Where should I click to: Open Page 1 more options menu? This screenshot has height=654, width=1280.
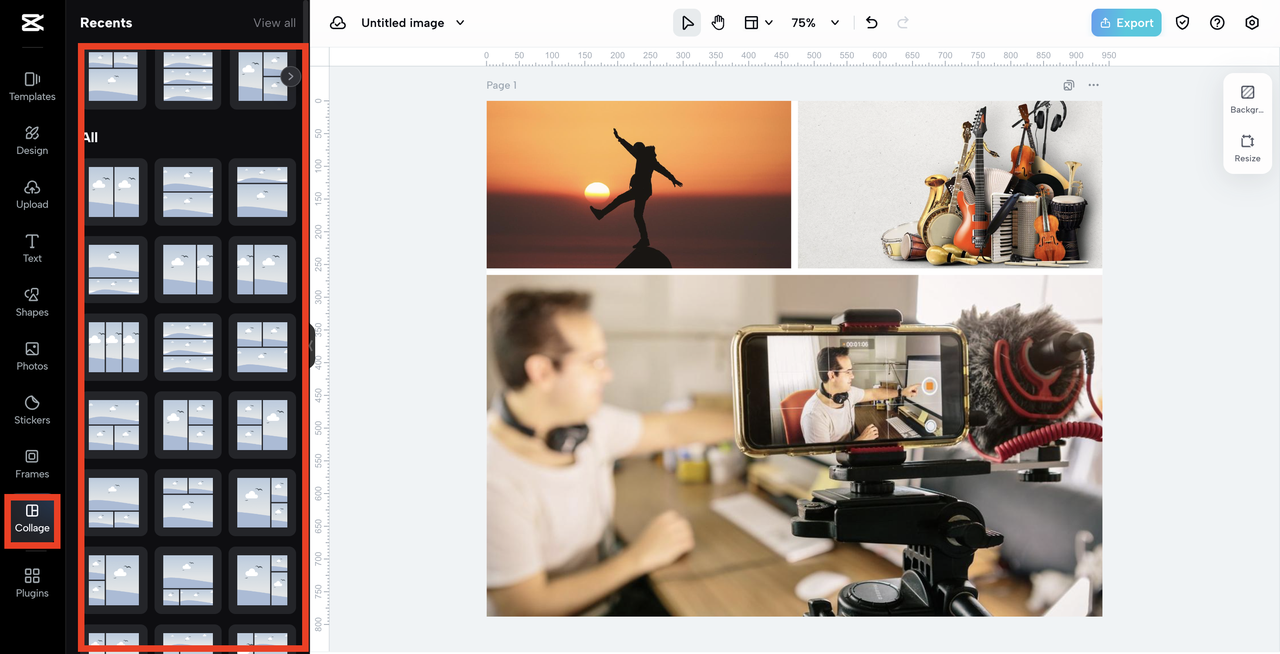click(x=1093, y=86)
